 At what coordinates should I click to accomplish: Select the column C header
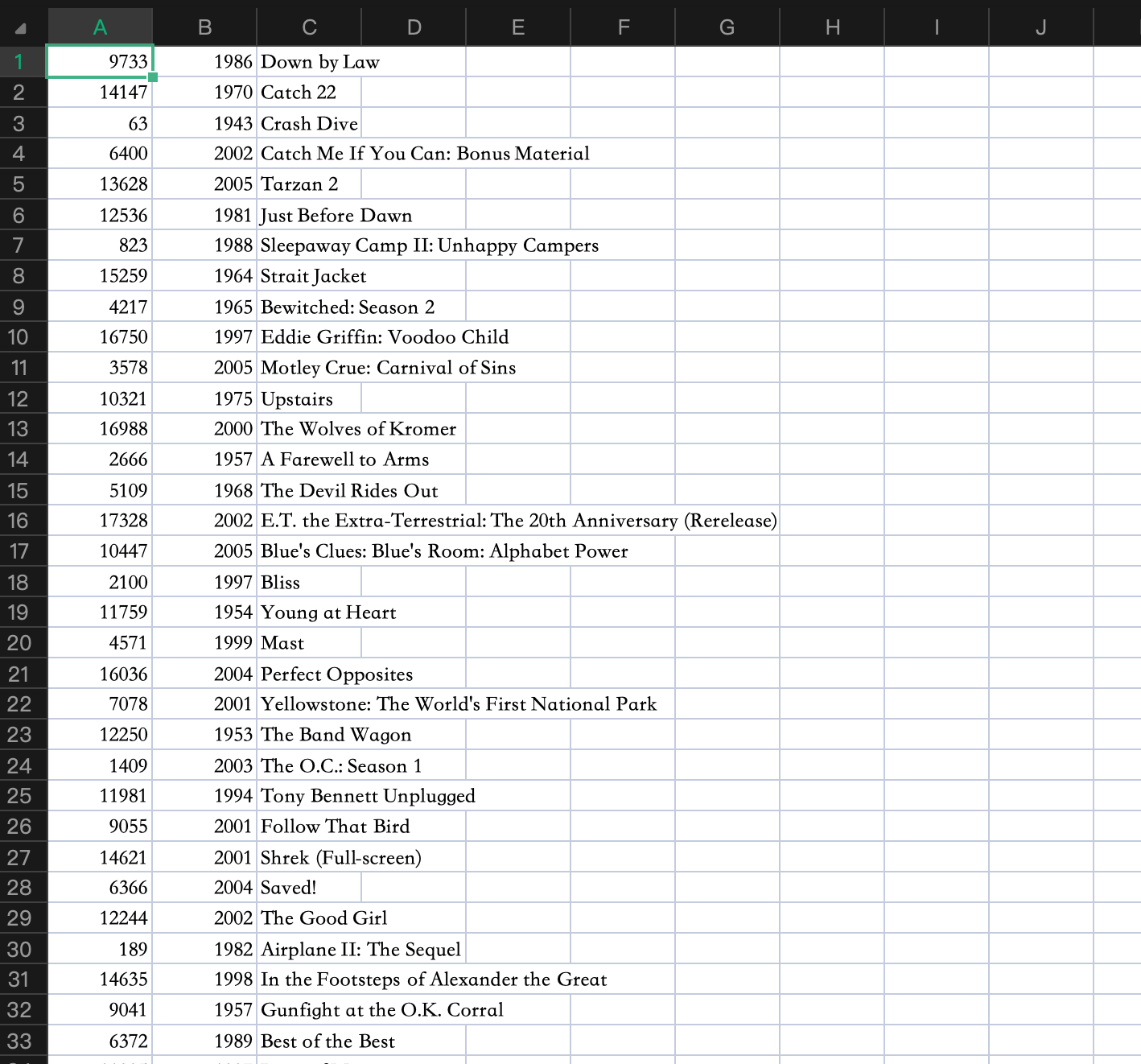309,27
